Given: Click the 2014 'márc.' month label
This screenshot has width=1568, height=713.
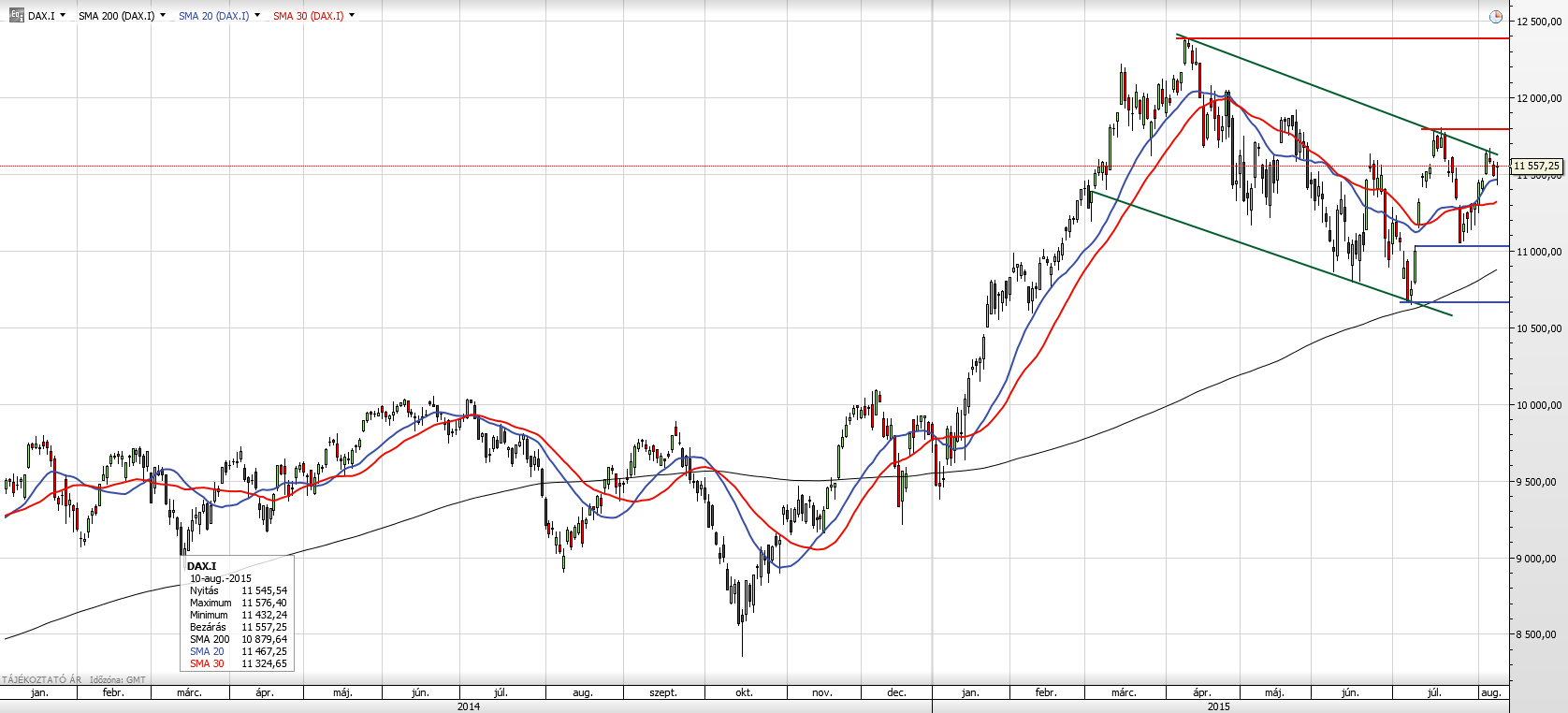Looking at the screenshot, I should [x=189, y=693].
